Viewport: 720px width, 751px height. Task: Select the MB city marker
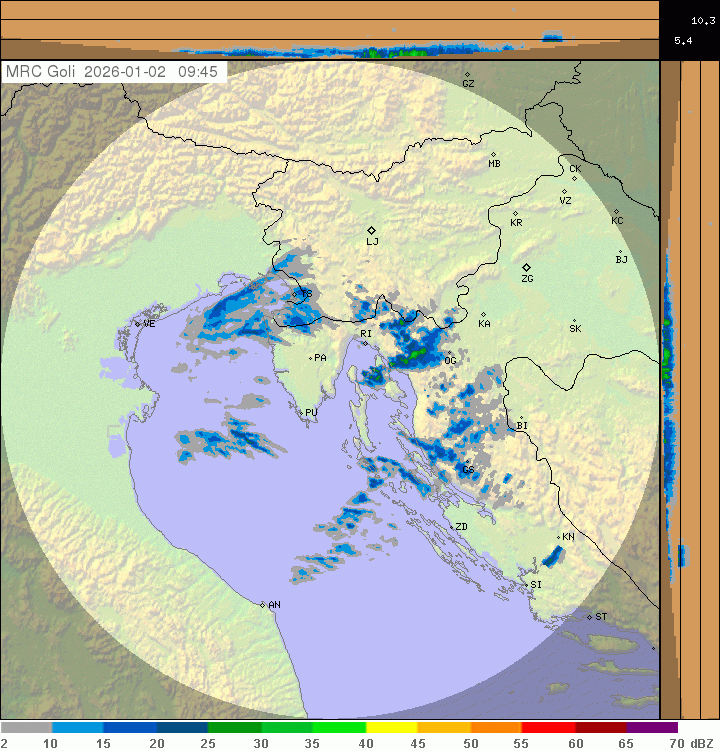493,154
